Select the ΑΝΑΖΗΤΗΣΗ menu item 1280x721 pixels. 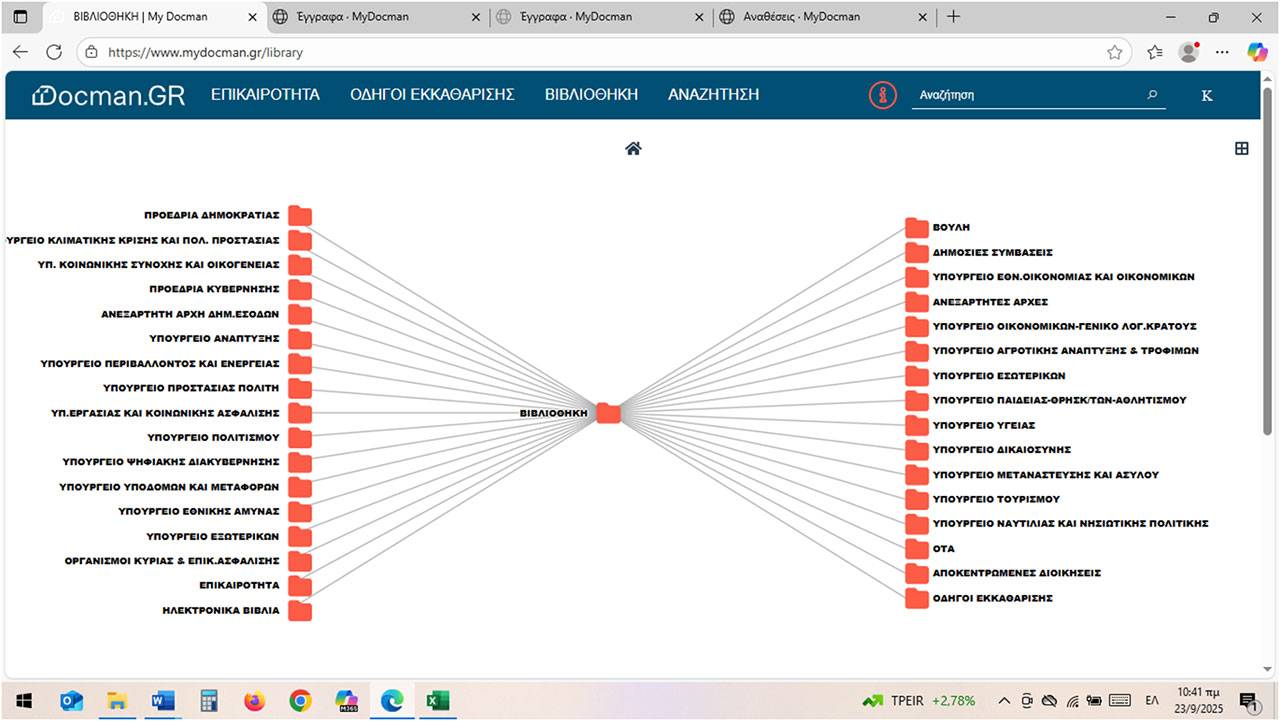tap(713, 95)
